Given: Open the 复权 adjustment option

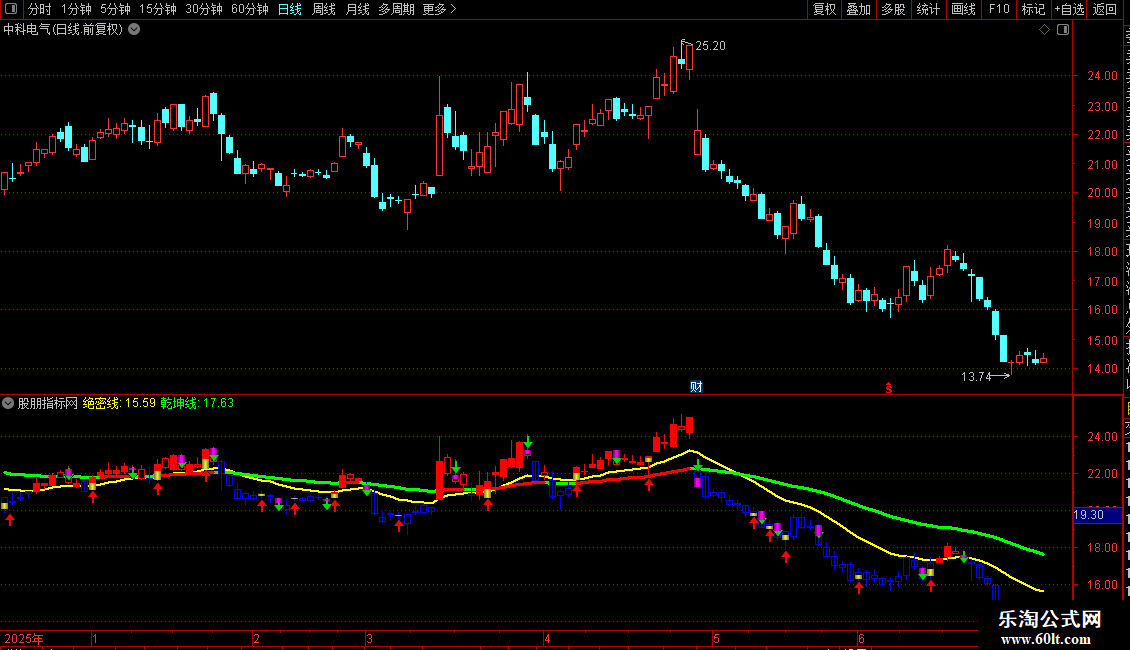Looking at the screenshot, I should pos(824,9).
